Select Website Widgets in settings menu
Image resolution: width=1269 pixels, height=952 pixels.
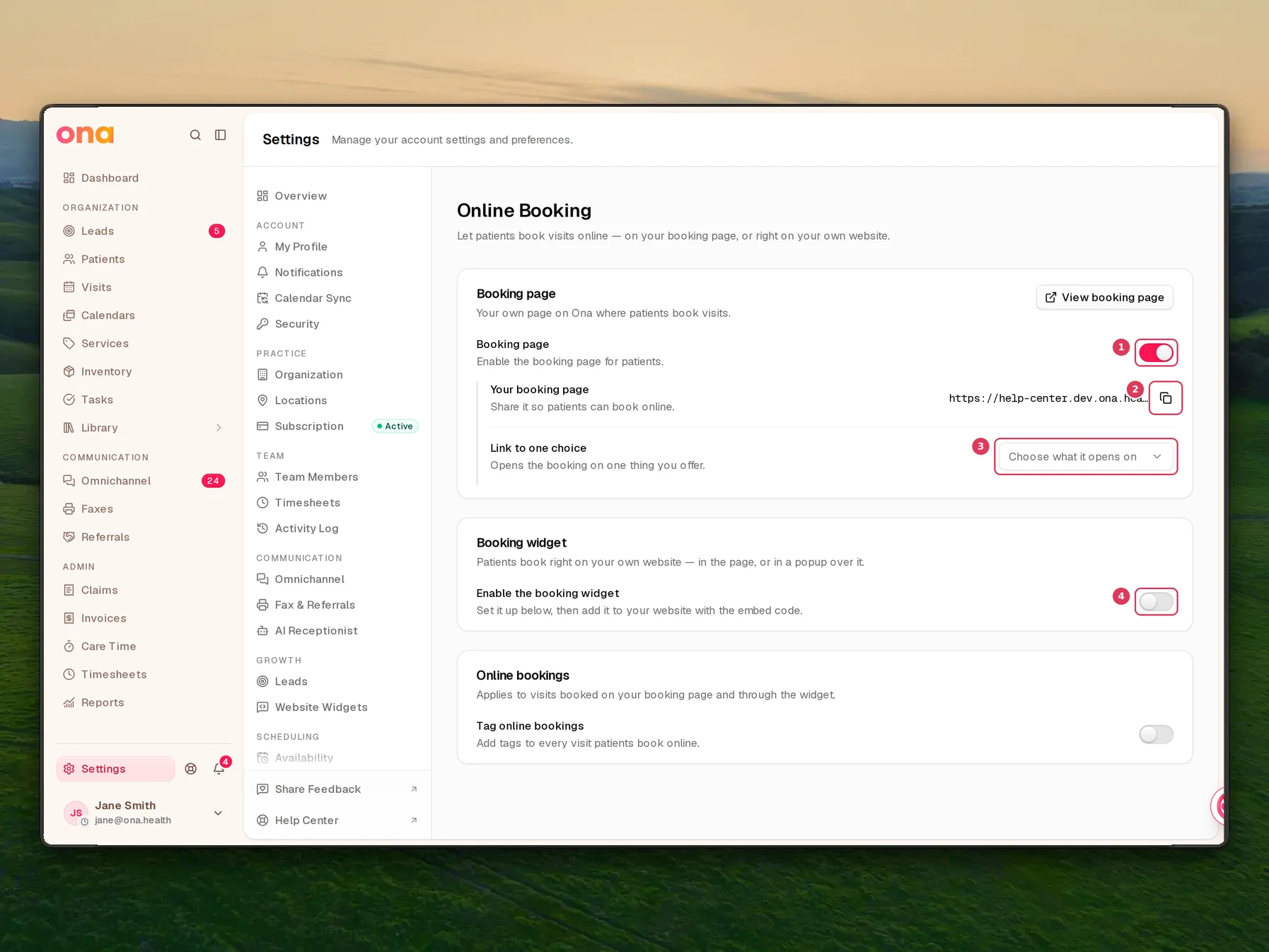(337, 707)
